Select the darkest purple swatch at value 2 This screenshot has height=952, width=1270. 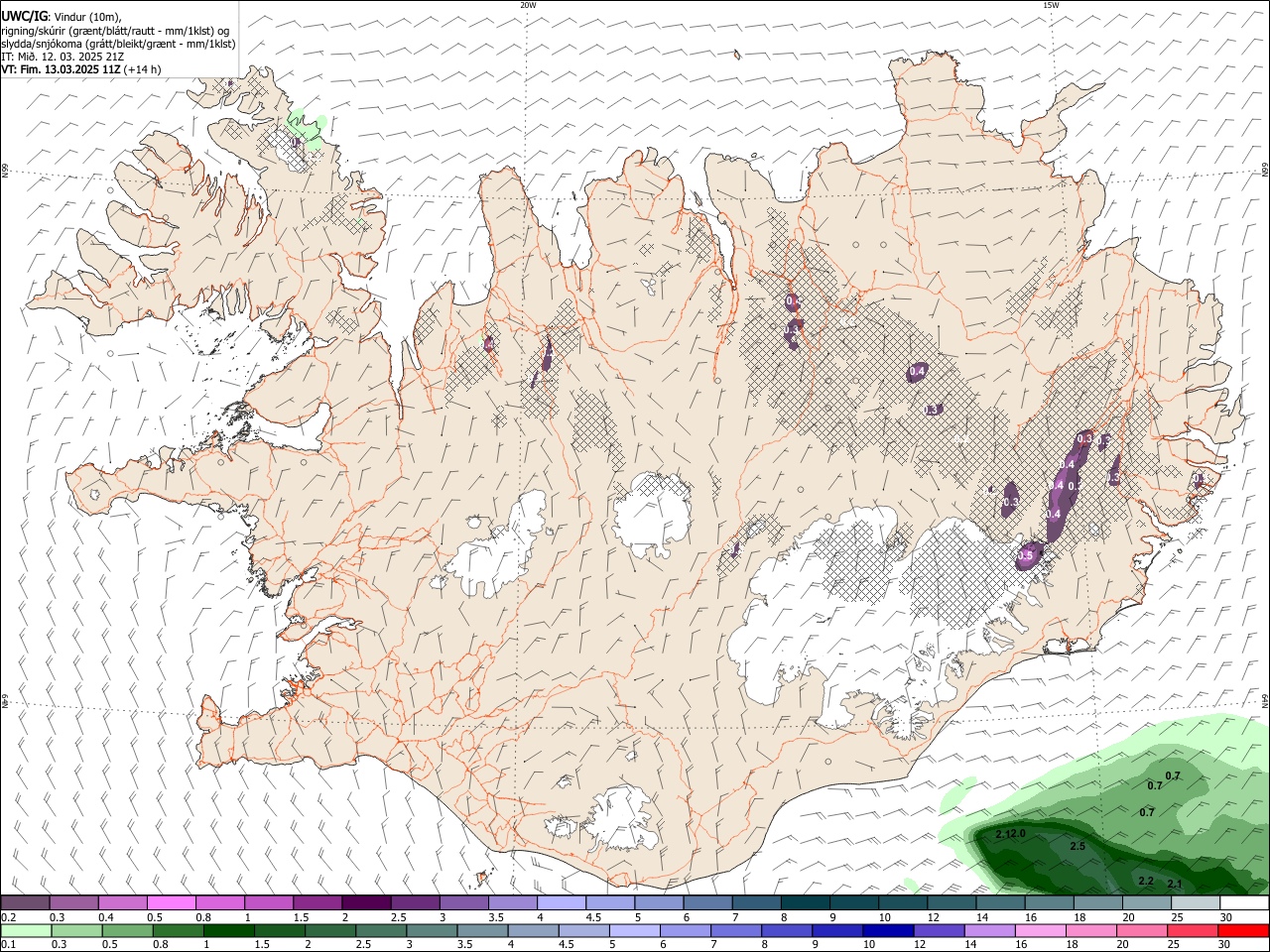(x=366, y=902)
